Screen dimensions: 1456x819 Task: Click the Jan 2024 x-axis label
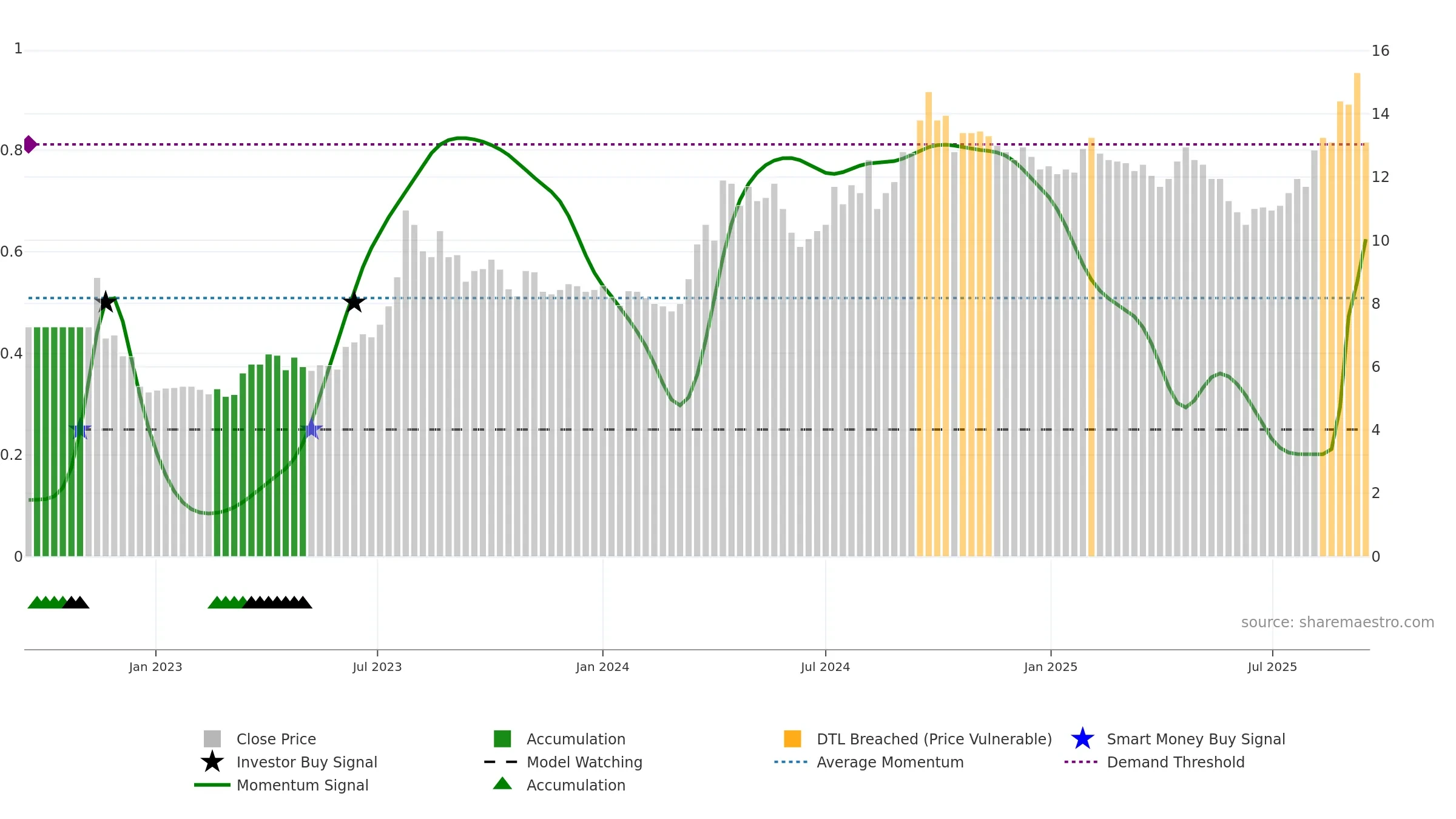point(602,667)
